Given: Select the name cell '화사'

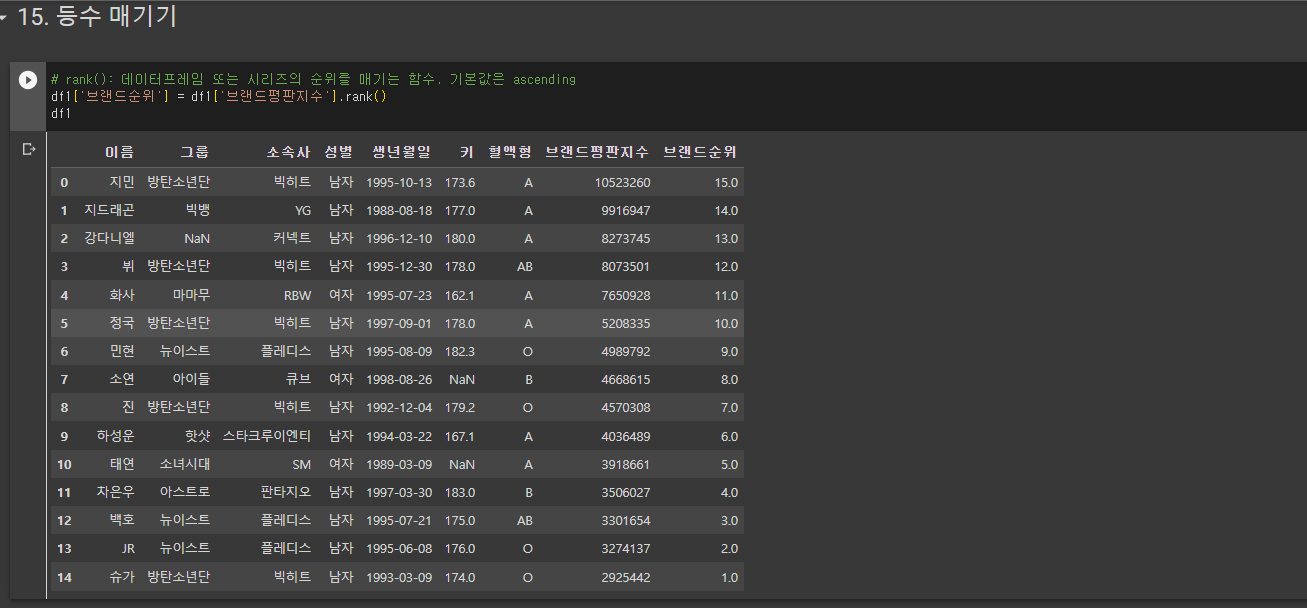Looking at the screenshot, I should point(121,295).
